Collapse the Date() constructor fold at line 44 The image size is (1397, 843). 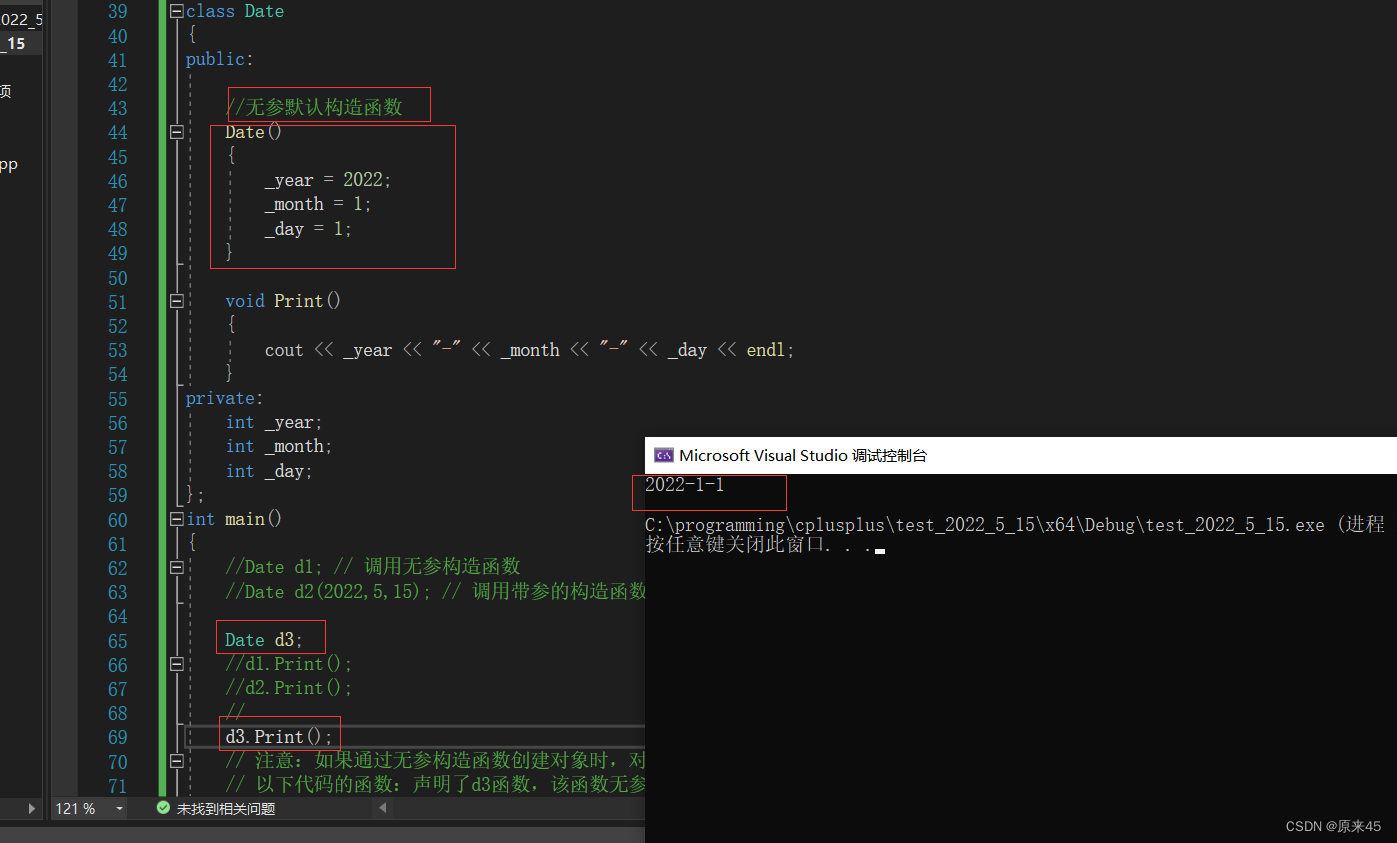177,132
